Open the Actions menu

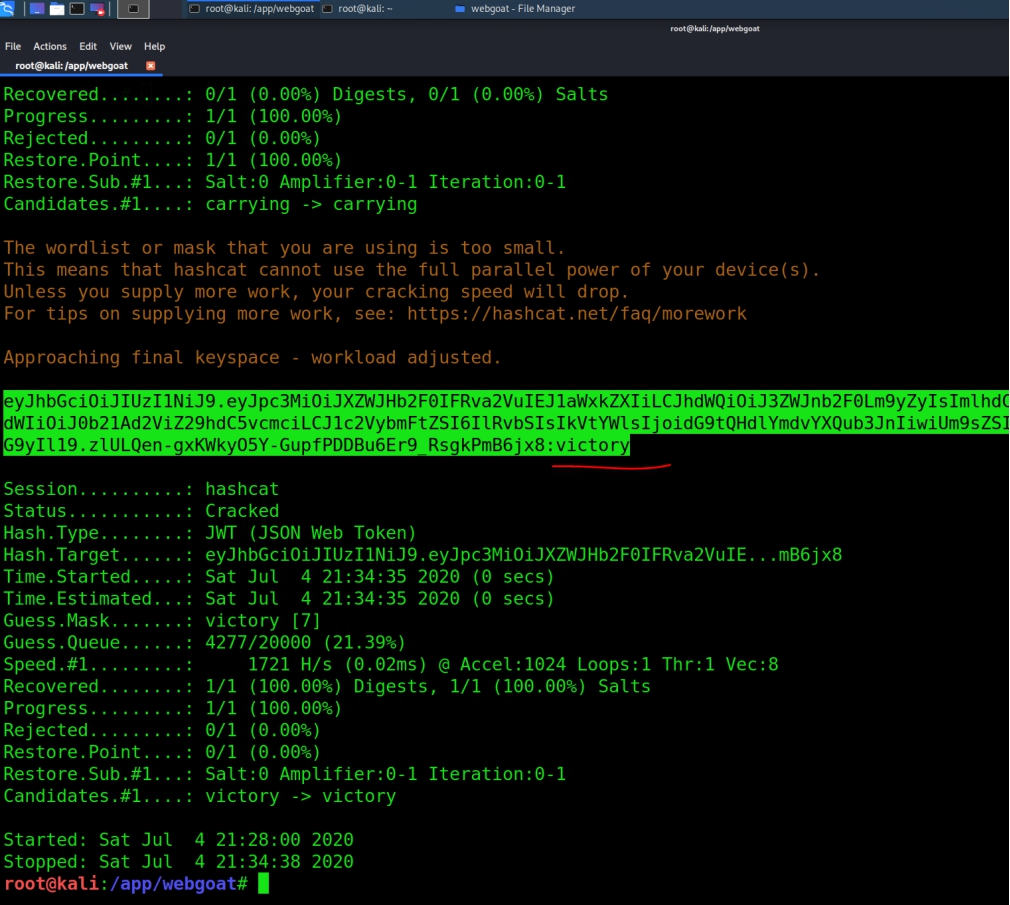point(50,46)
